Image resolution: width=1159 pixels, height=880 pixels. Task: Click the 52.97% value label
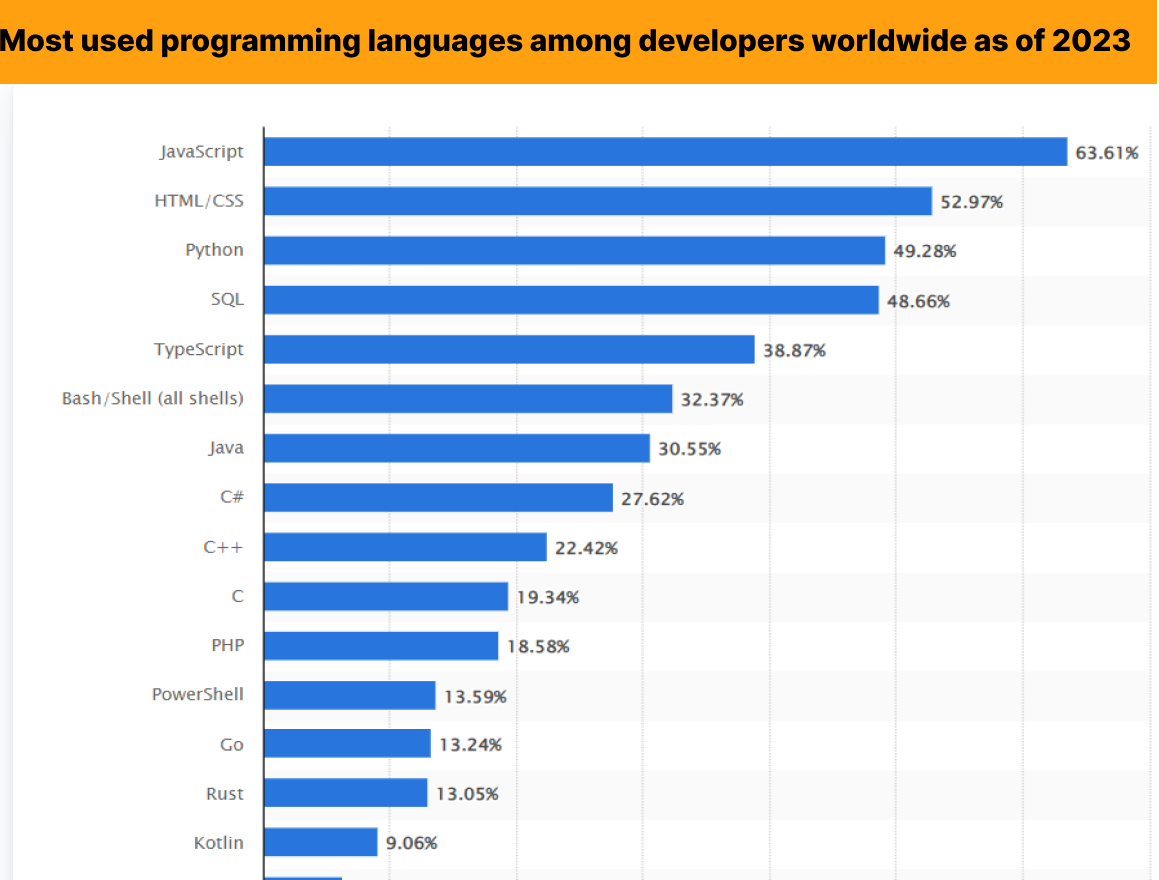point(971,202)
